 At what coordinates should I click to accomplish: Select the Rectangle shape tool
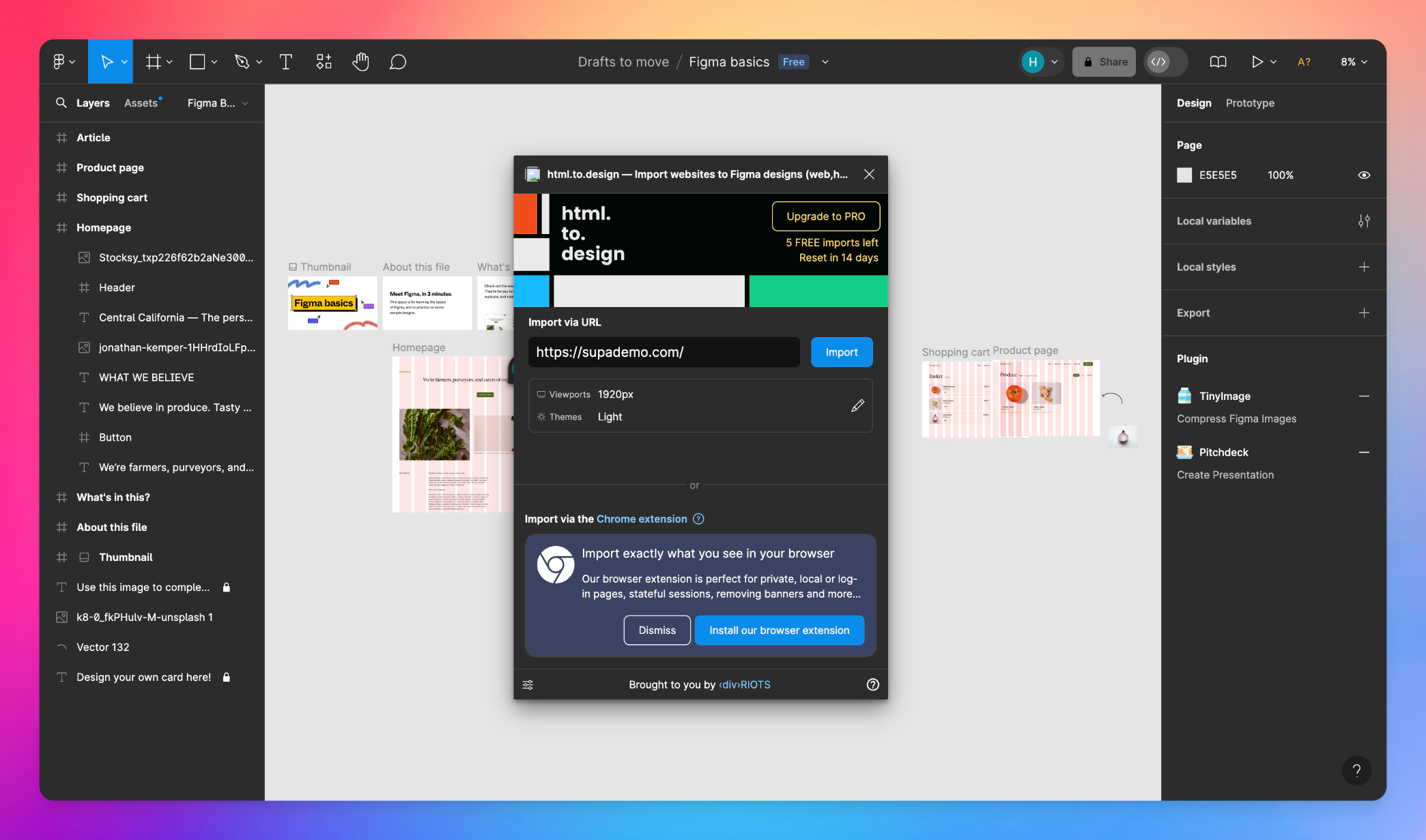(x=197, y=62)
